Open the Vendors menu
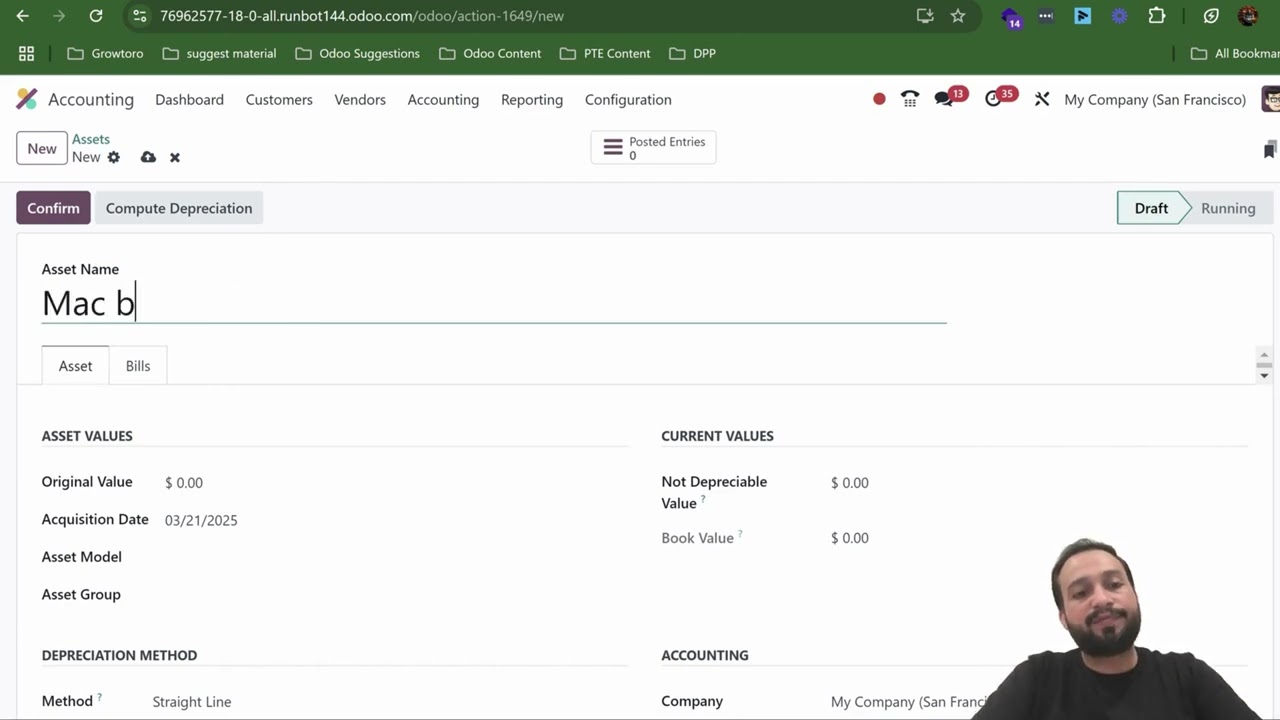This screenshot has width=1280, height=720. [x=360, y=100]
